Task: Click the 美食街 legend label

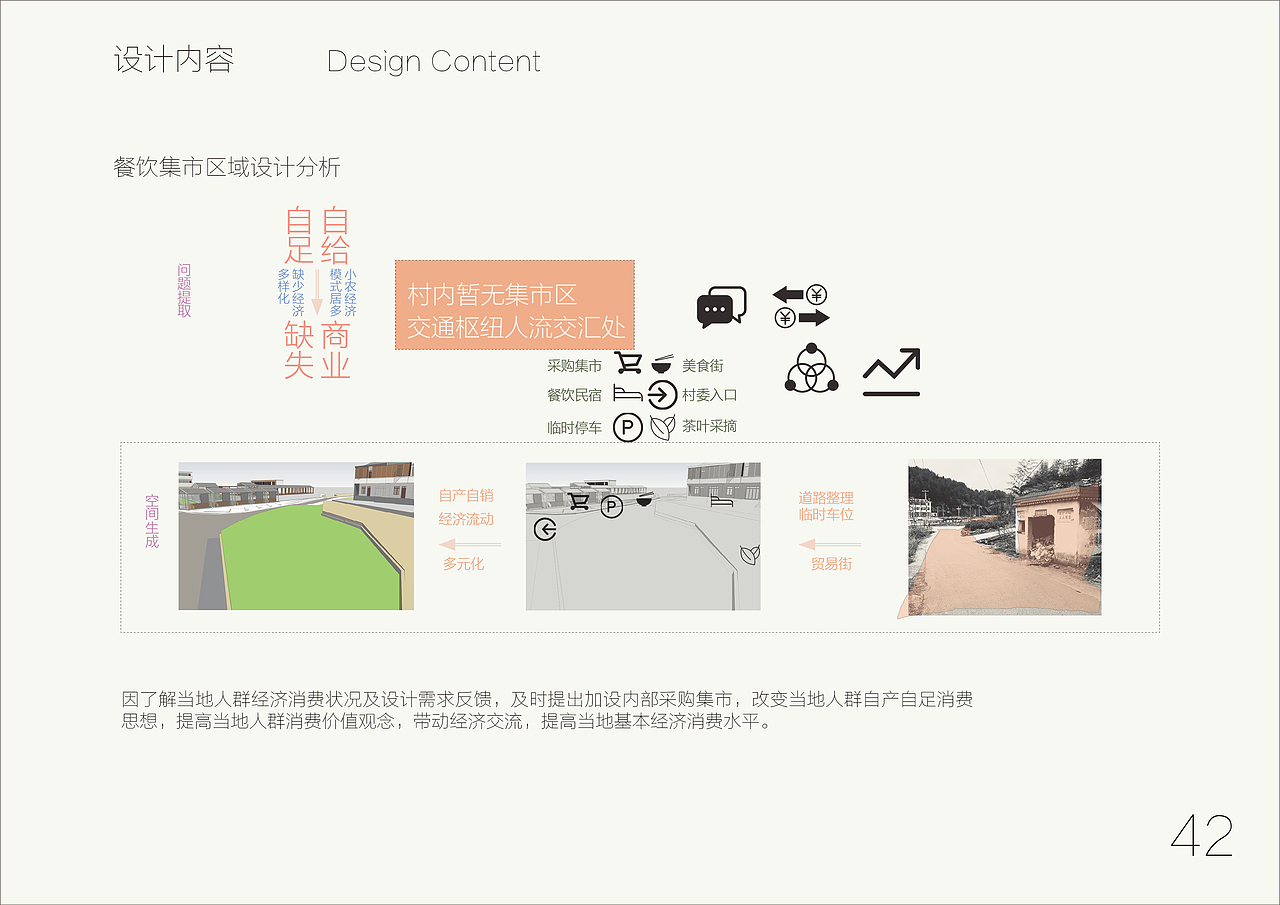Action: tap(703, 366)
